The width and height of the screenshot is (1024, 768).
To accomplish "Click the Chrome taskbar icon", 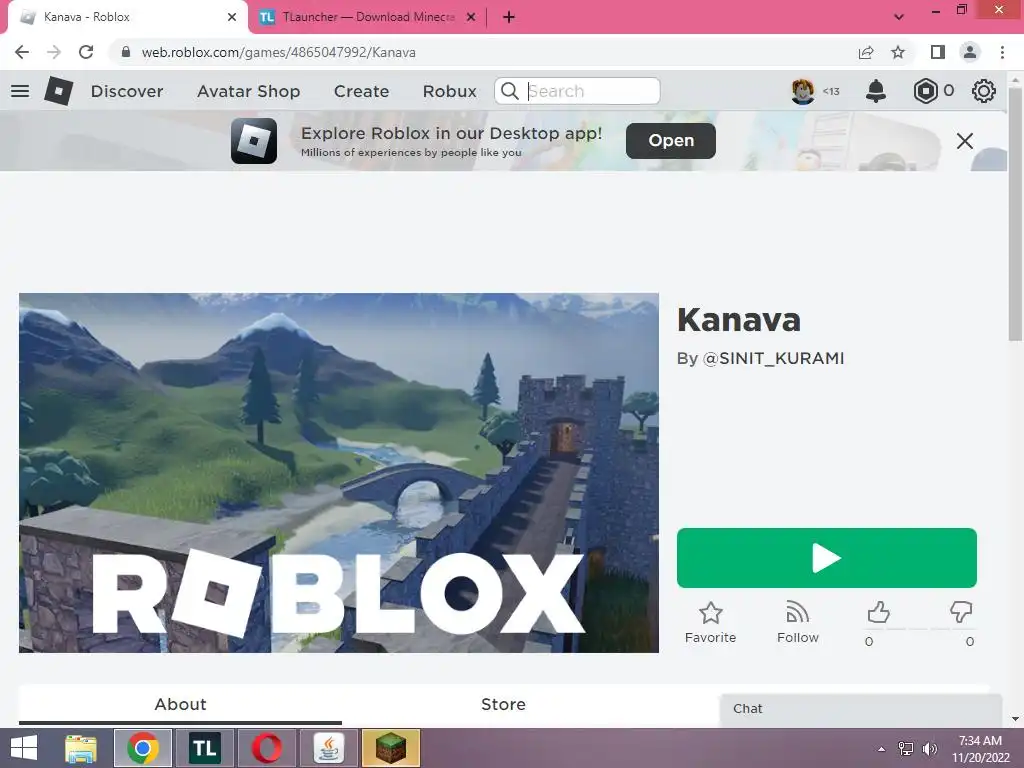I will tap(143, 748).
